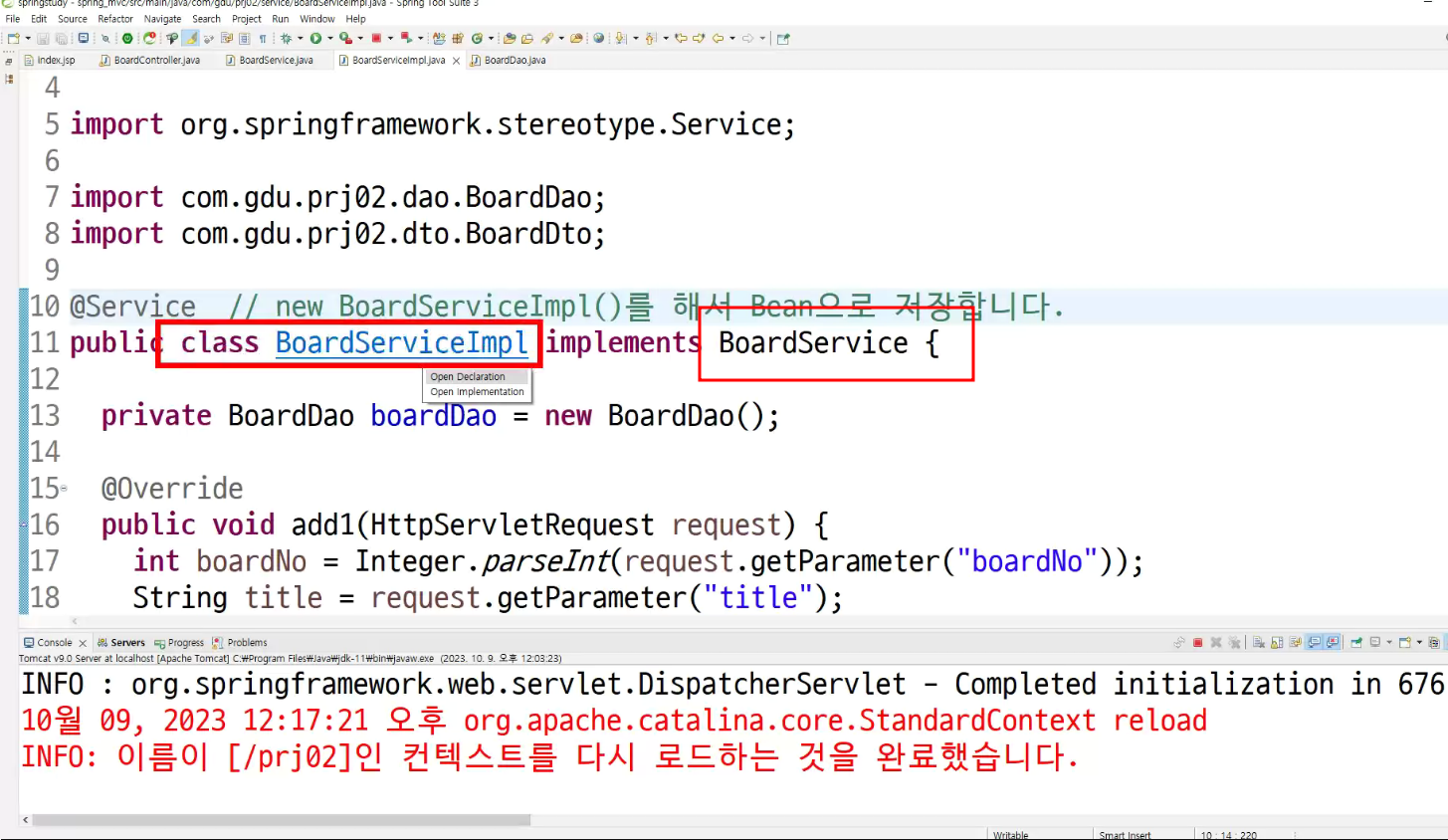The width and height of the screenshot is (1448, 840).
Task: Expand Display Selected Console dropdown
Action: [x=1389, y=643]
